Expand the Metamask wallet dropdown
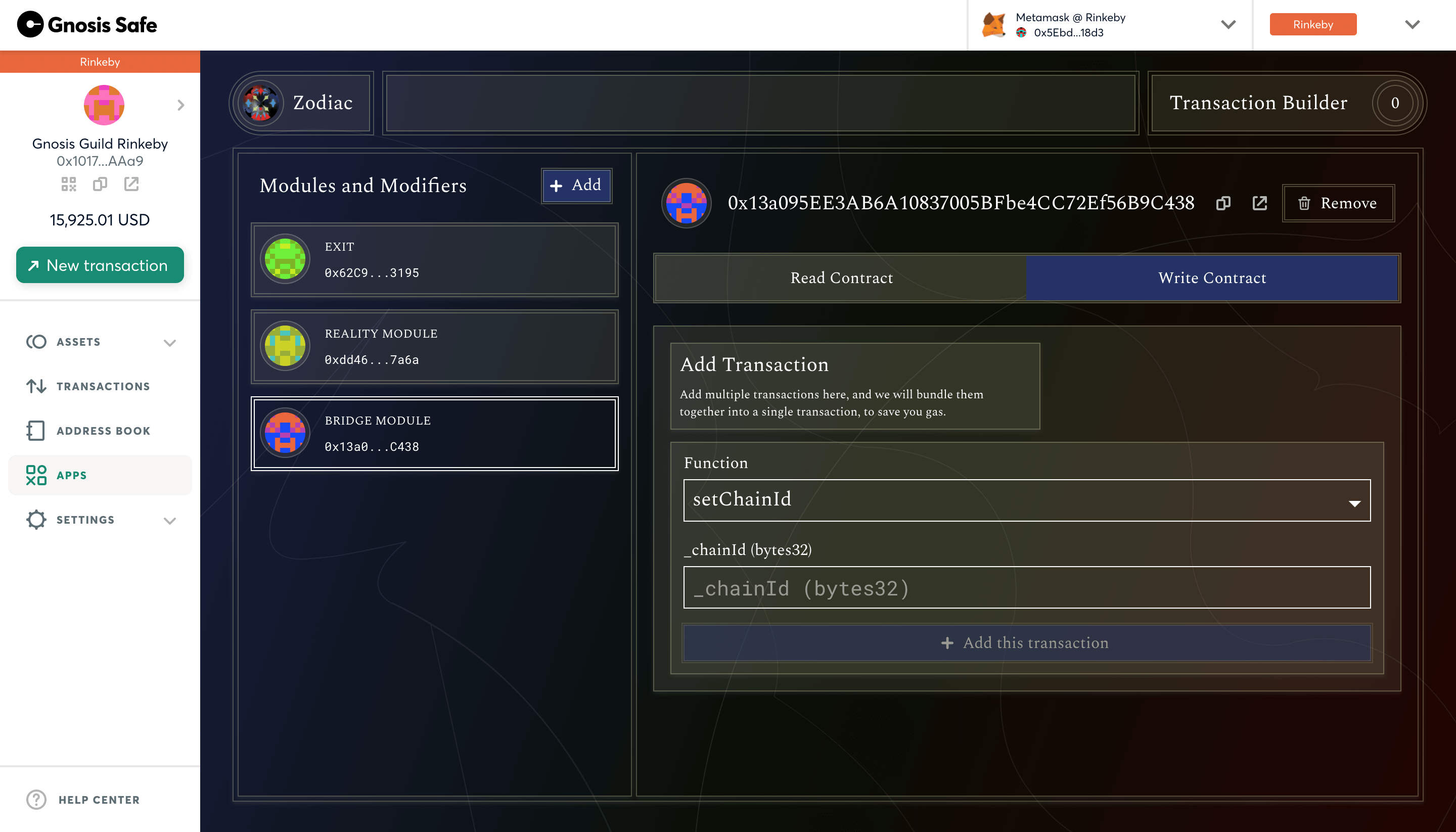This screenshot has height=832, width=1456. pos(1228,25)
